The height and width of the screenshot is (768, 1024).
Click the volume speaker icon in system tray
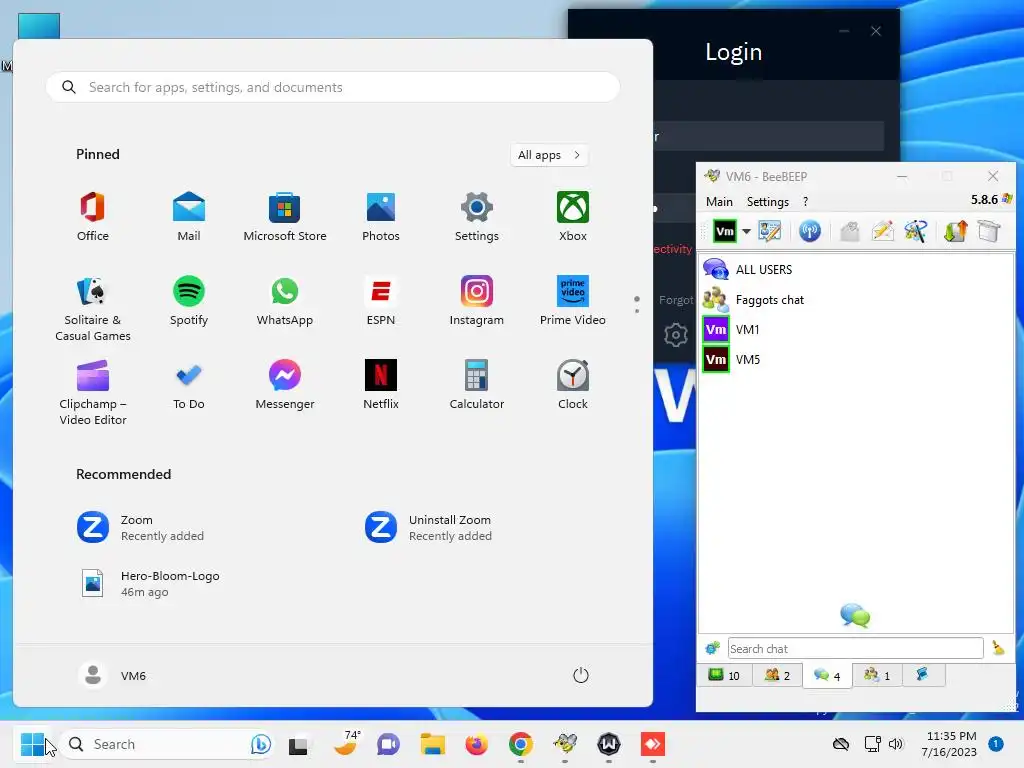coord(895,744)
